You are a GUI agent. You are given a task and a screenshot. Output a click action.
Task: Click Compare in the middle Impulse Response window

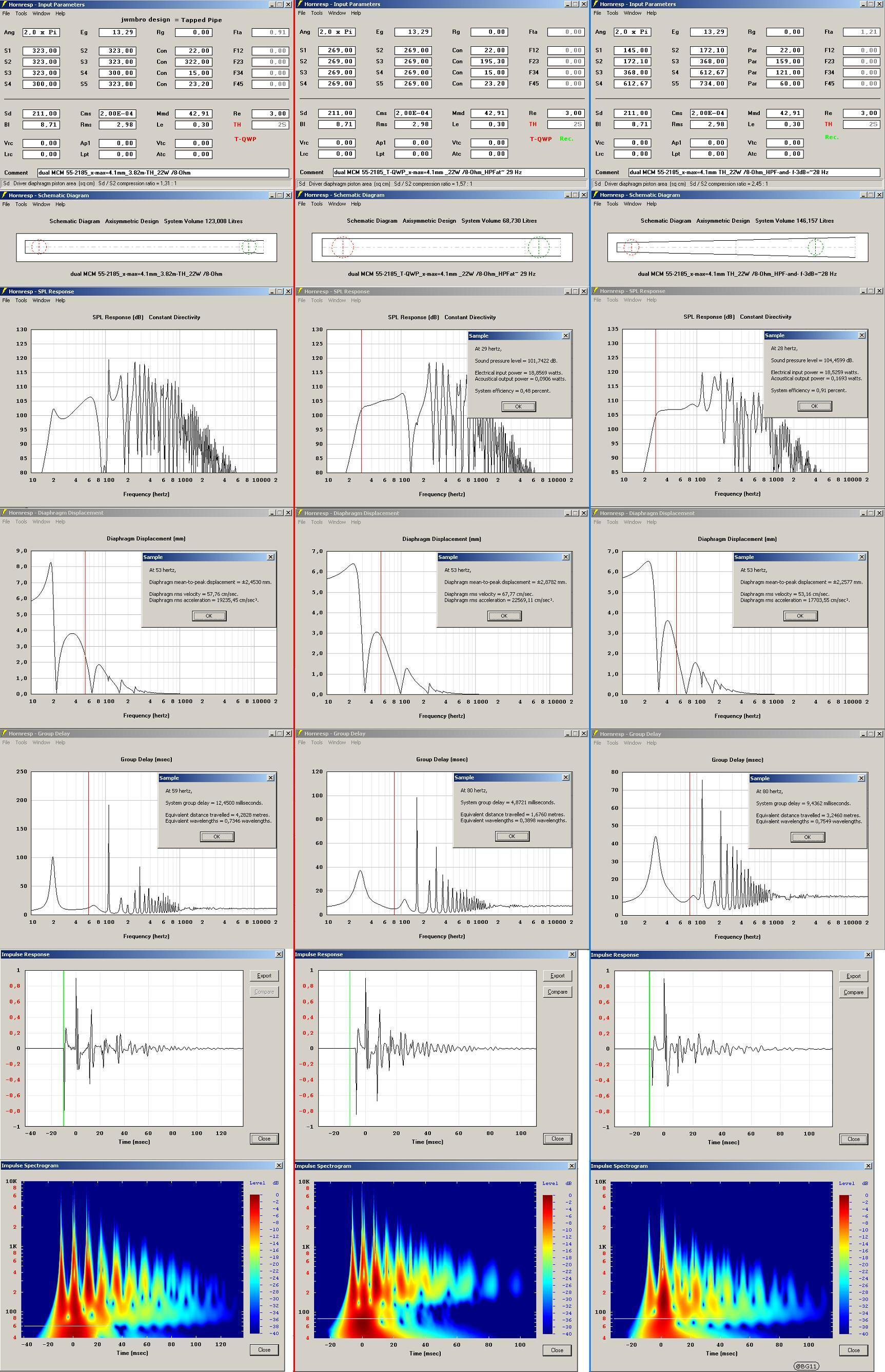[558, 992]
